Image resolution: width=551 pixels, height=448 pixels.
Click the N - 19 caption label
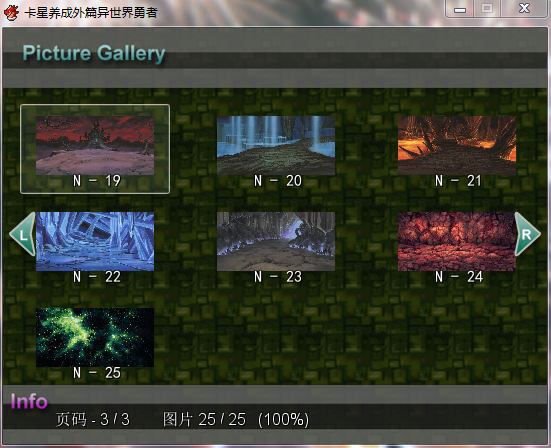pyautogui.click(x=97, y=181)
